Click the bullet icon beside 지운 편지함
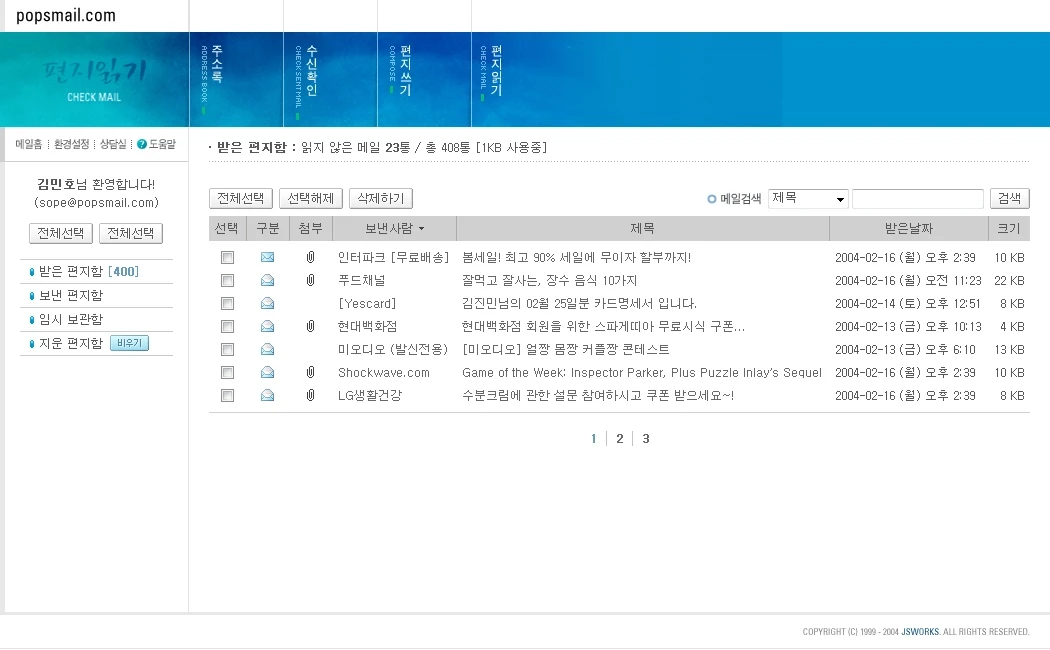The height and width of the screenshot is (650, 1050). coord(31,344)
